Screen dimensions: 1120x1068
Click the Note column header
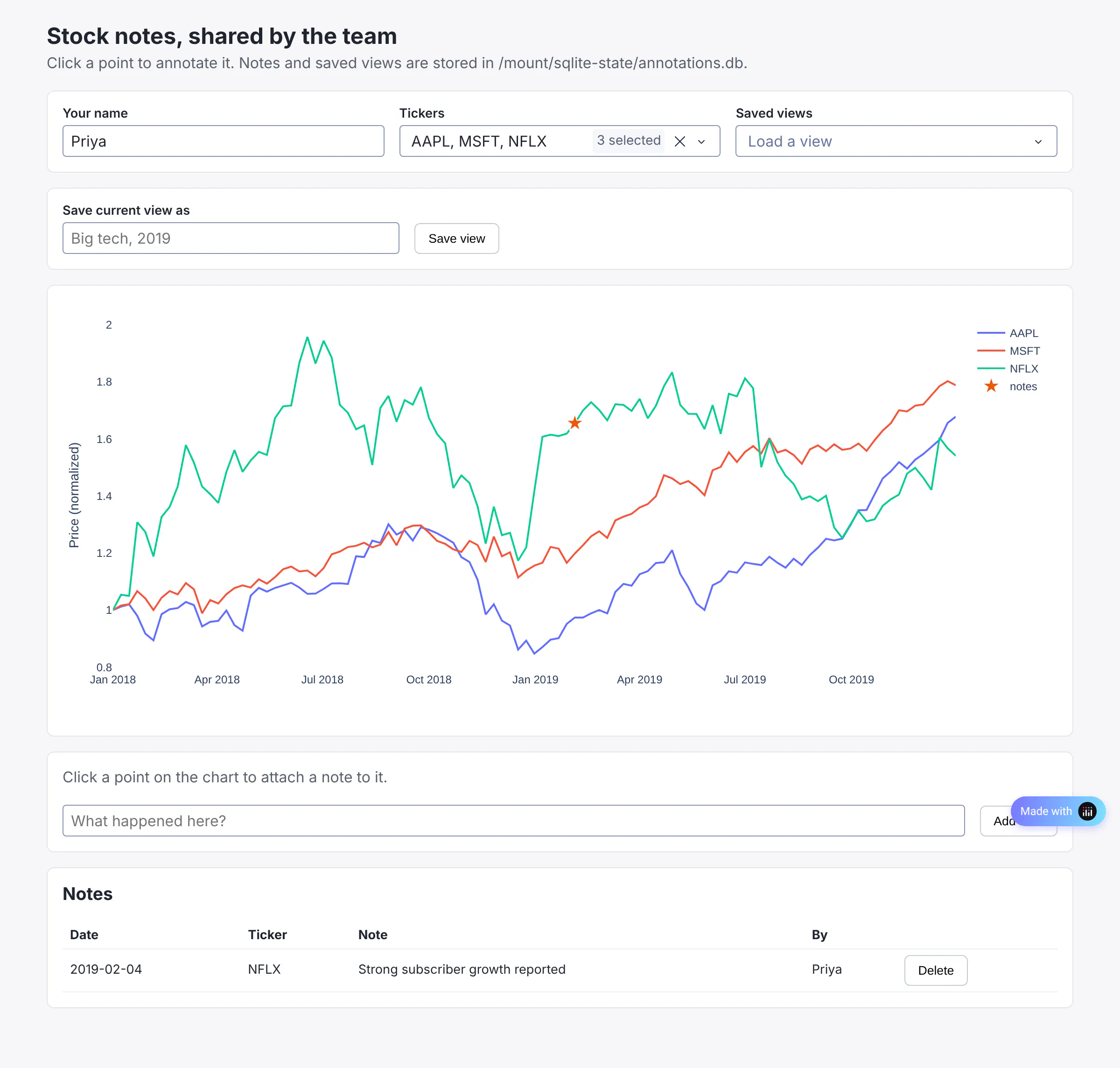click(x=373, y=934)
